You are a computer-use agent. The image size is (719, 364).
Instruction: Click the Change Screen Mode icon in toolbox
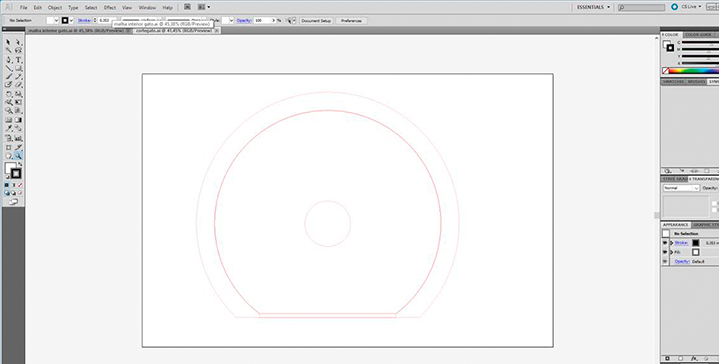point(13,202)
